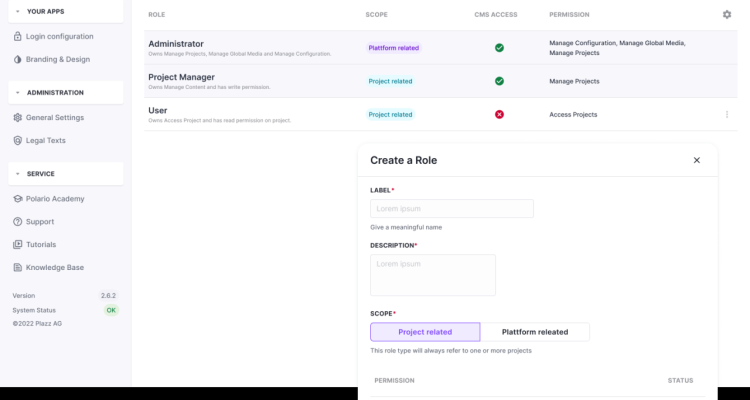Open General Settings from sidebar
The width and height of the screenshot is (750, 400).
point(55,118)
